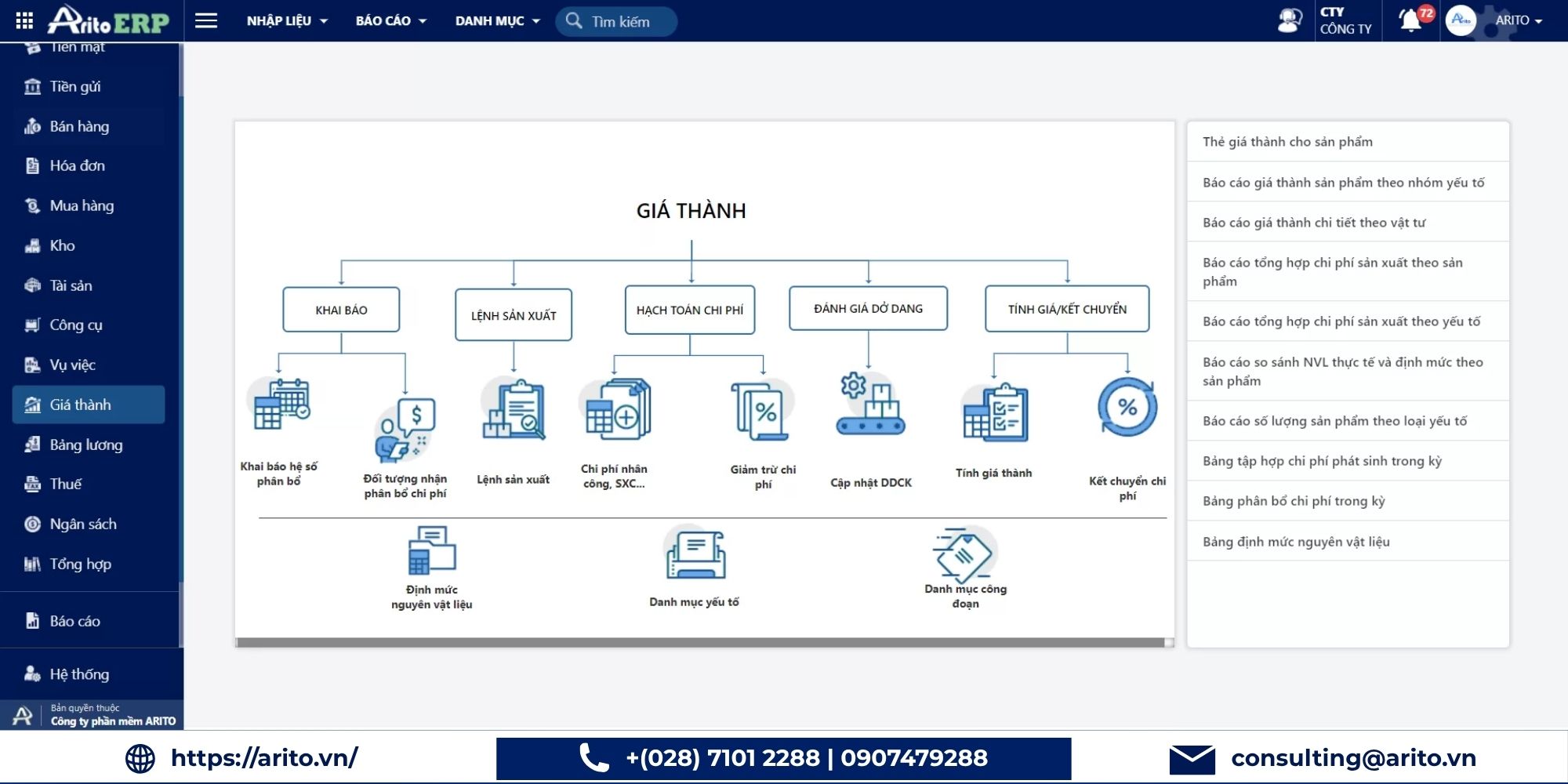1568x784 pixels.
Task: Click the CTY CÔNG TY selector
Action: coord(1346,20)
